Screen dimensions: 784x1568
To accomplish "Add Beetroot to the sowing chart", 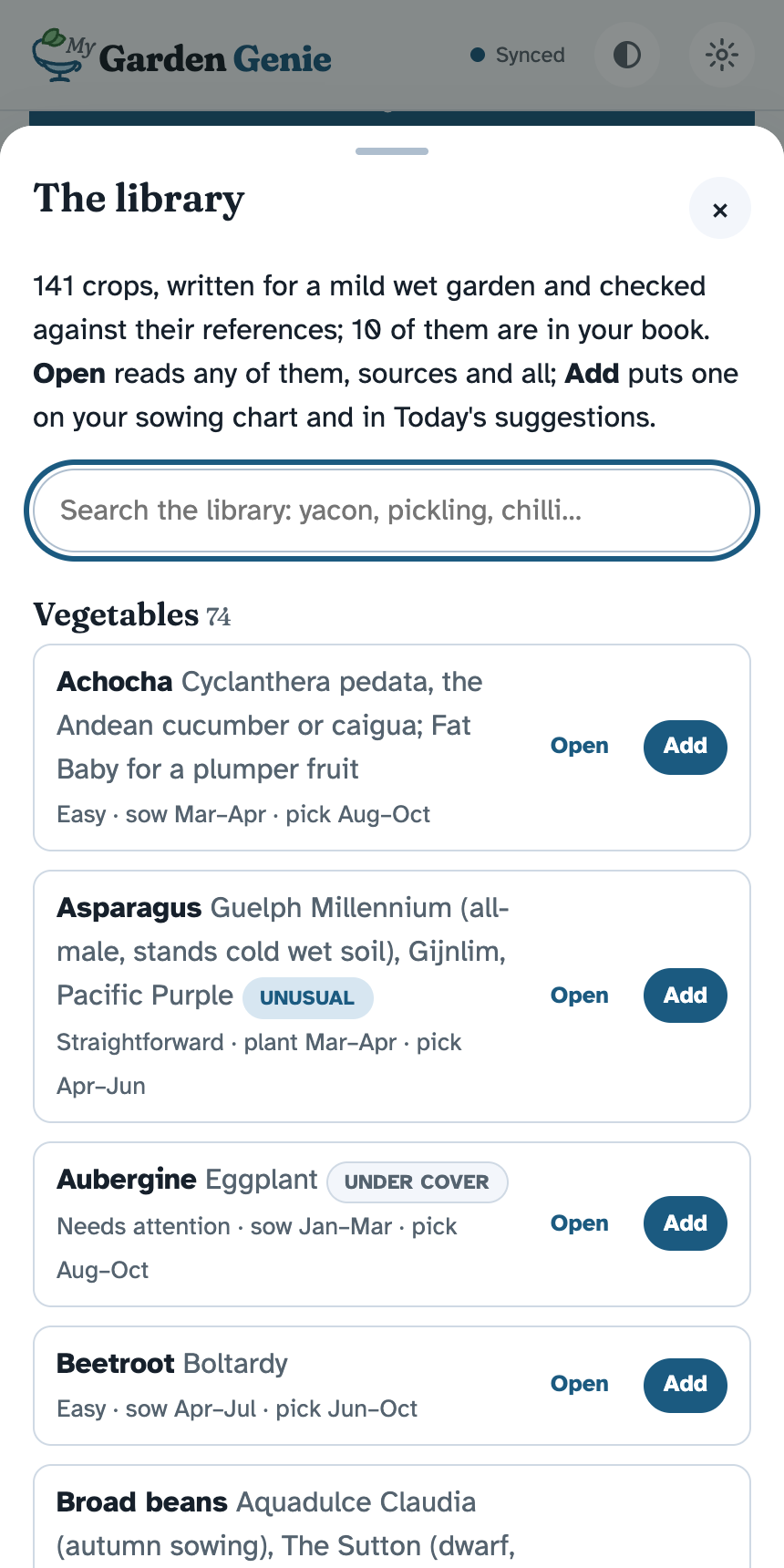I will (x=686, y=1385).
